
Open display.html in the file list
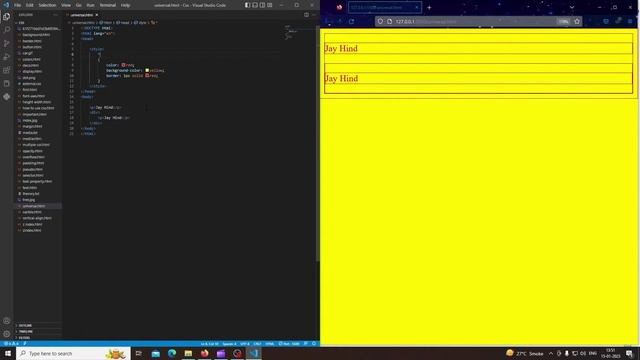point(38,71)
